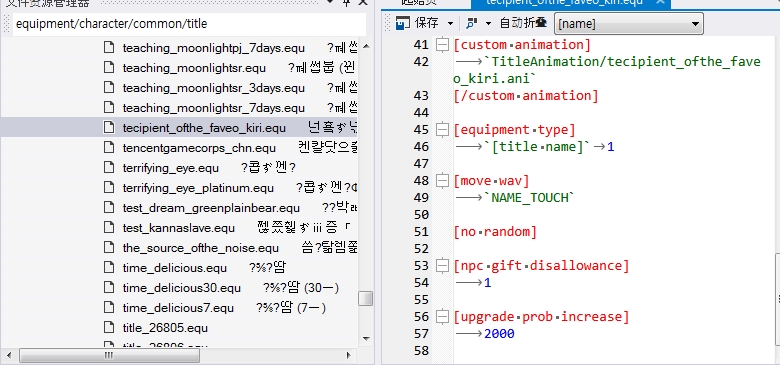Select title_26805.equ in the file list
The width and height of the screenshot is (780, 365).
tap(165, 328)
